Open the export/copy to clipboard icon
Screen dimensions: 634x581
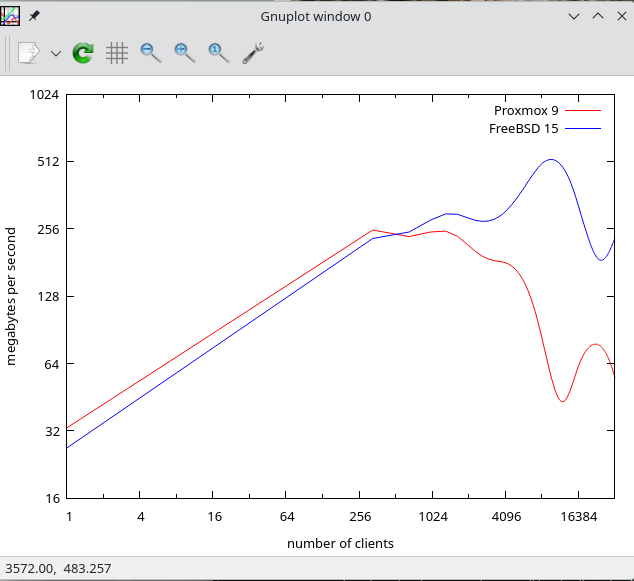(x=28, y=53)
